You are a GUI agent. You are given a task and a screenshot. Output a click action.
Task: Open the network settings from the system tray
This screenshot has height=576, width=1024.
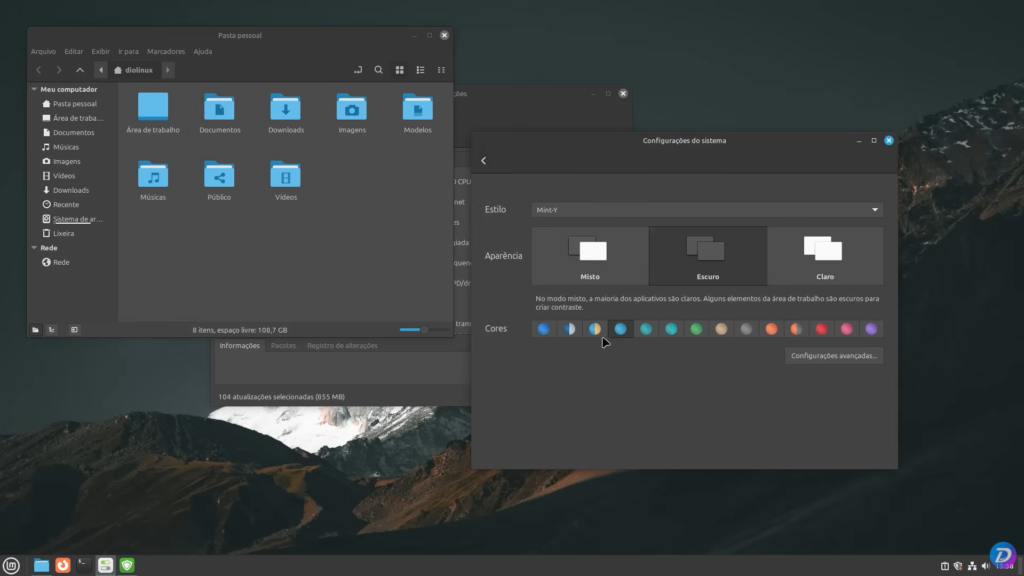tap(972, 566)
